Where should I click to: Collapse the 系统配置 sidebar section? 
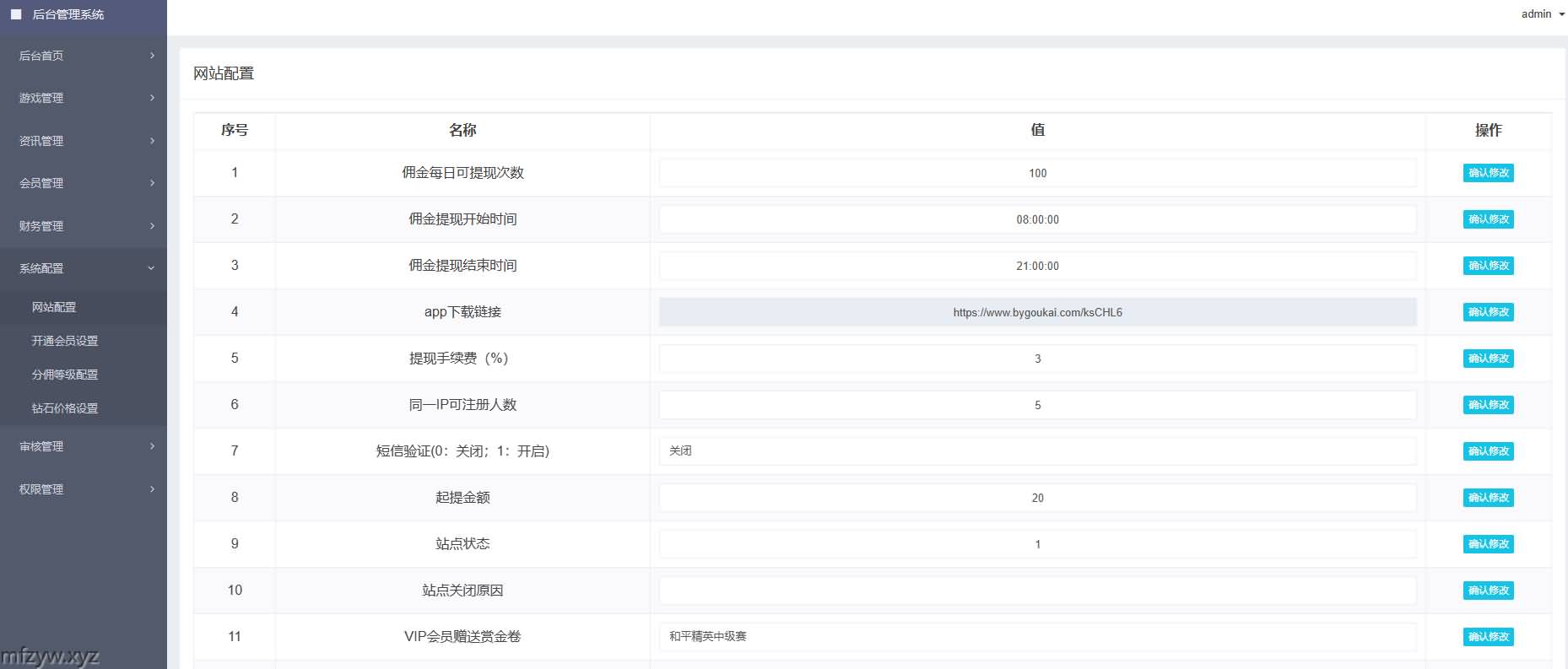pyautogui.click(x=84, y=268)
